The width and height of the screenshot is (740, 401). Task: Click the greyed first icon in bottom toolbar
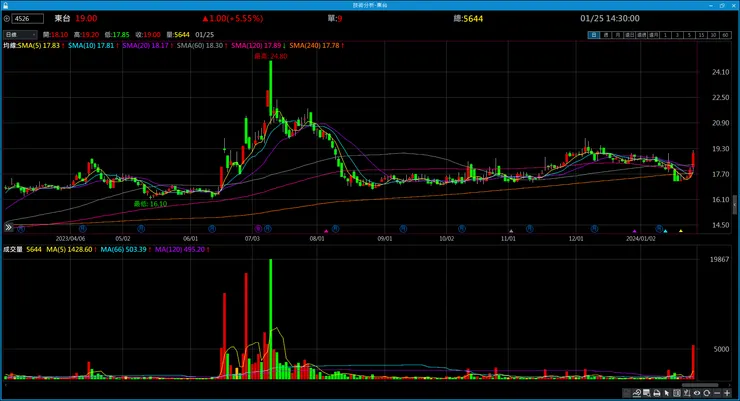[x=627, y=393]
